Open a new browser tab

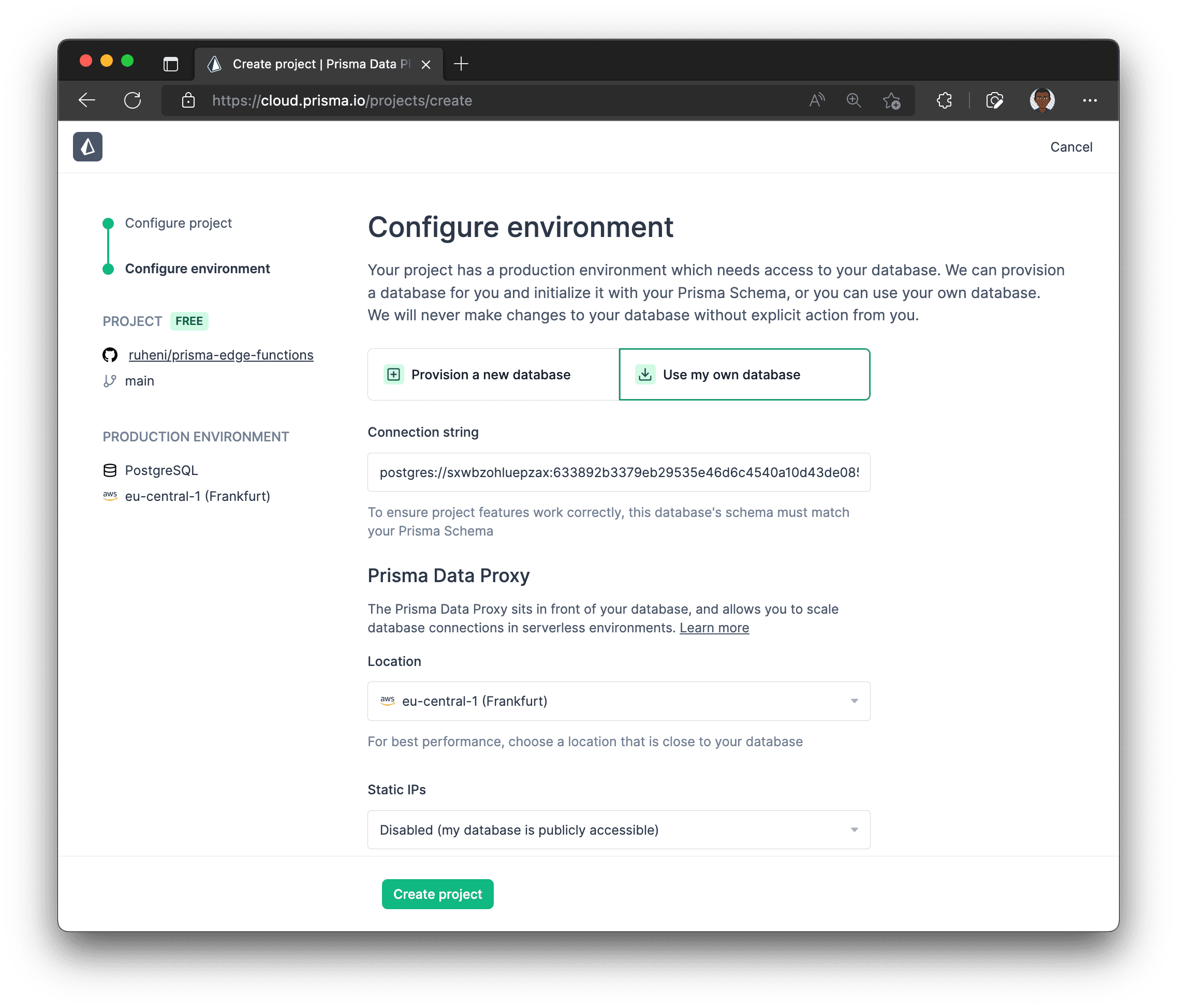461,64
